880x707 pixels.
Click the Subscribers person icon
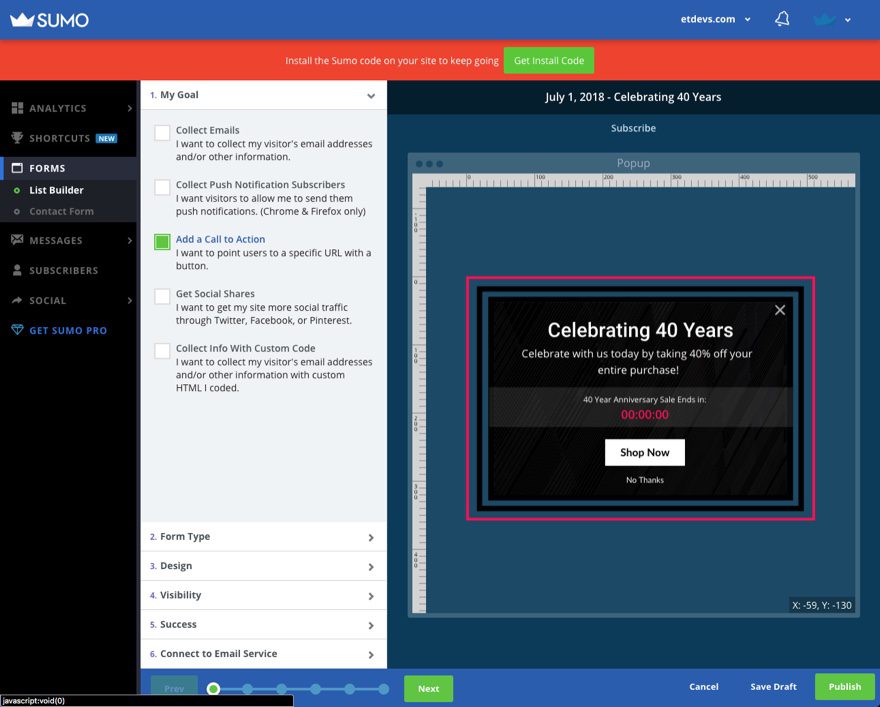(17, 270)
